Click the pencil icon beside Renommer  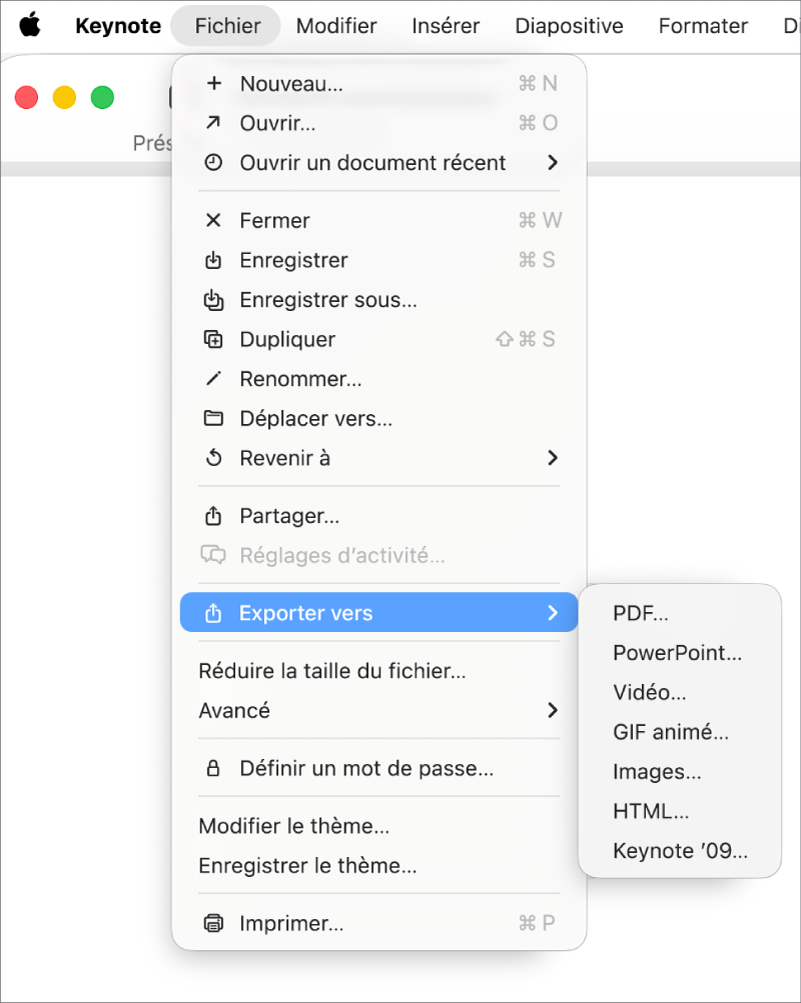pyautogui.click(x=214, y=379)
